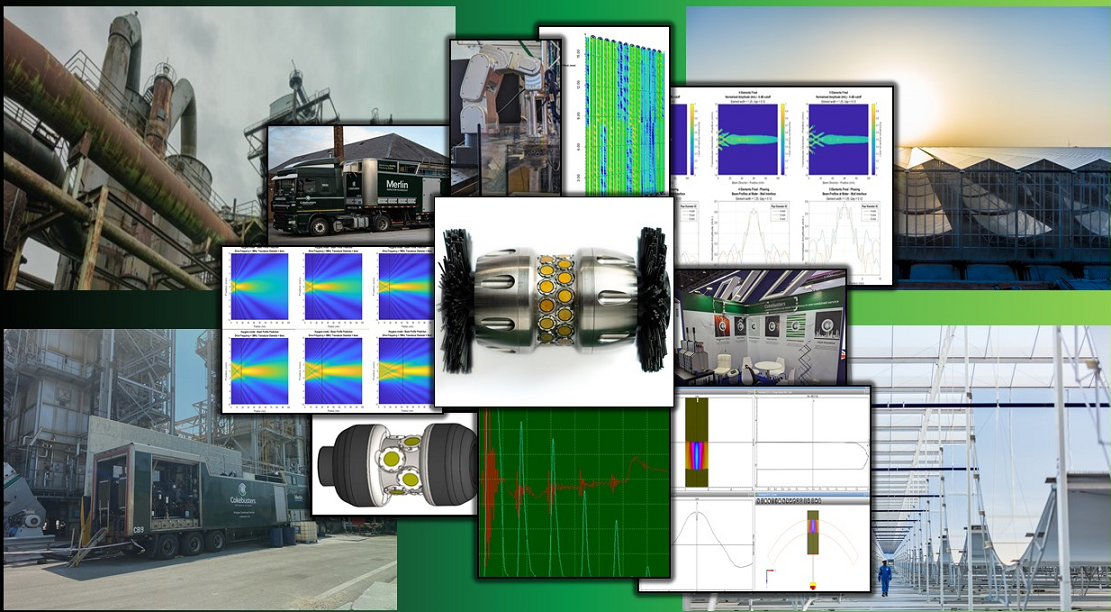Click the person in blue in the solar field

[x=883, y=577]
